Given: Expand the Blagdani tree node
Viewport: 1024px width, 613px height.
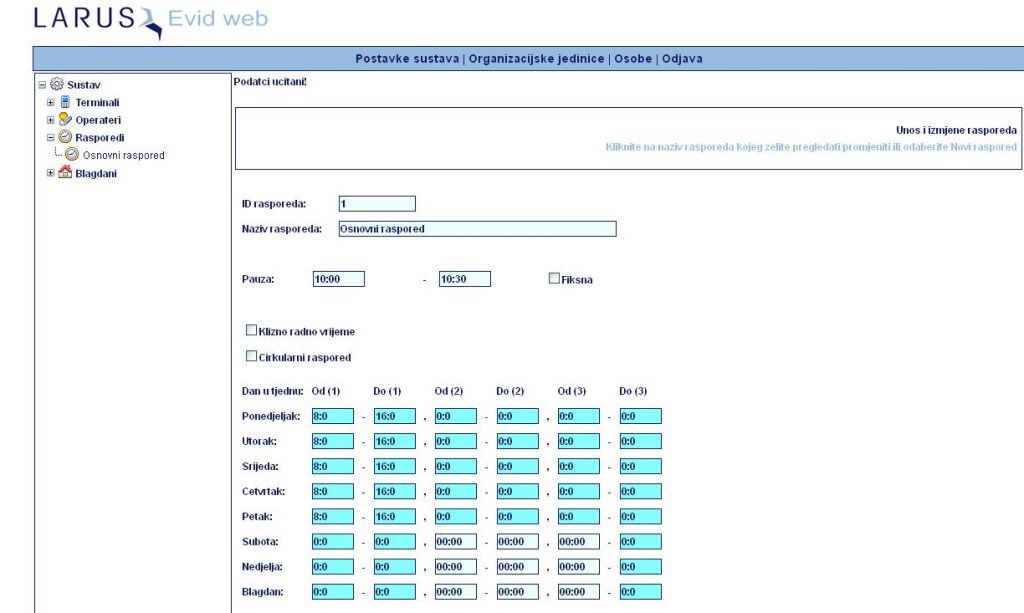Looking at the screenshot, I should (51, 173).
